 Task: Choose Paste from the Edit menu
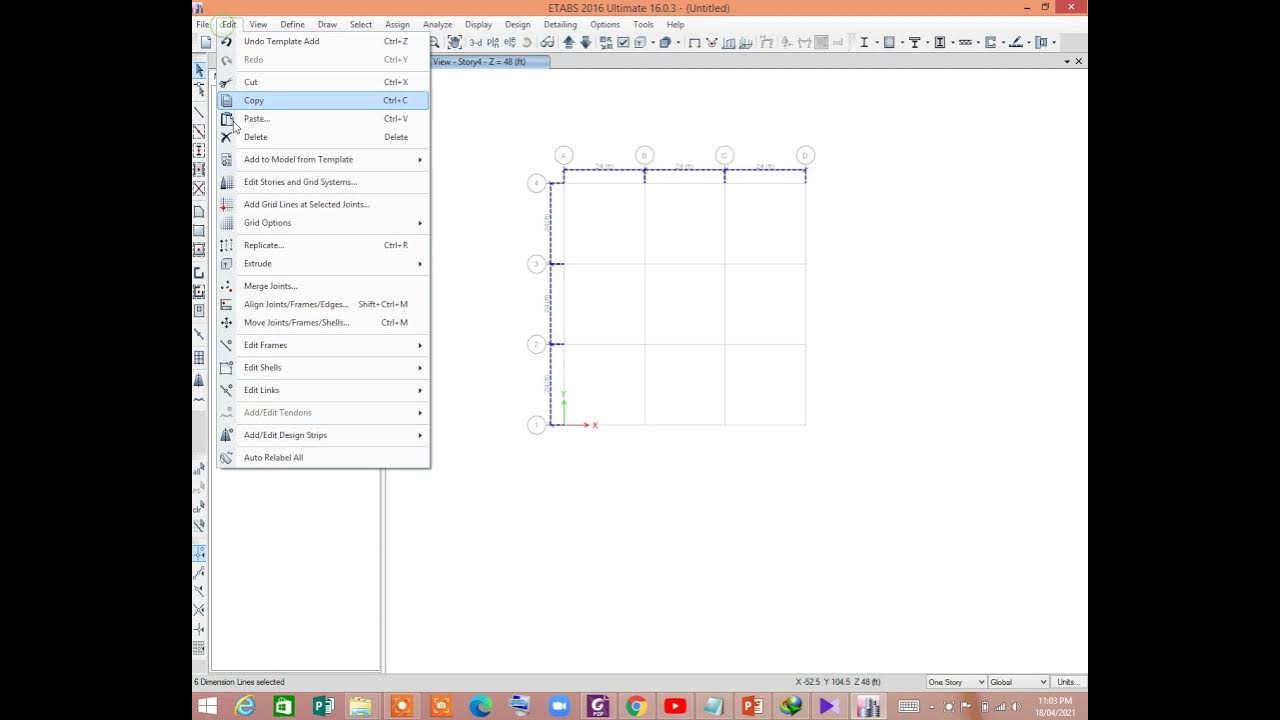pos(323,119)
